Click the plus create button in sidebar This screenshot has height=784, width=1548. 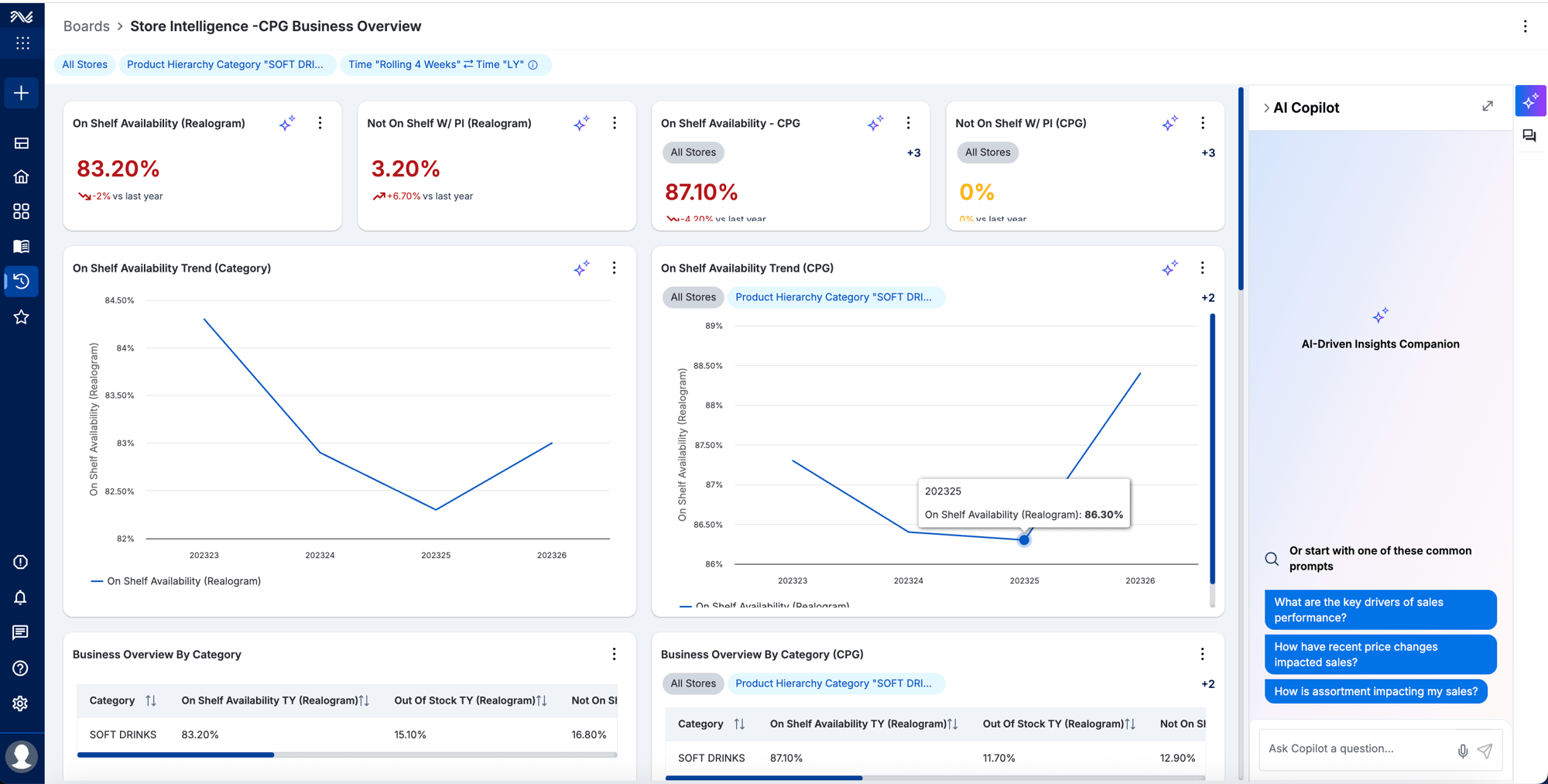[22, 93]
